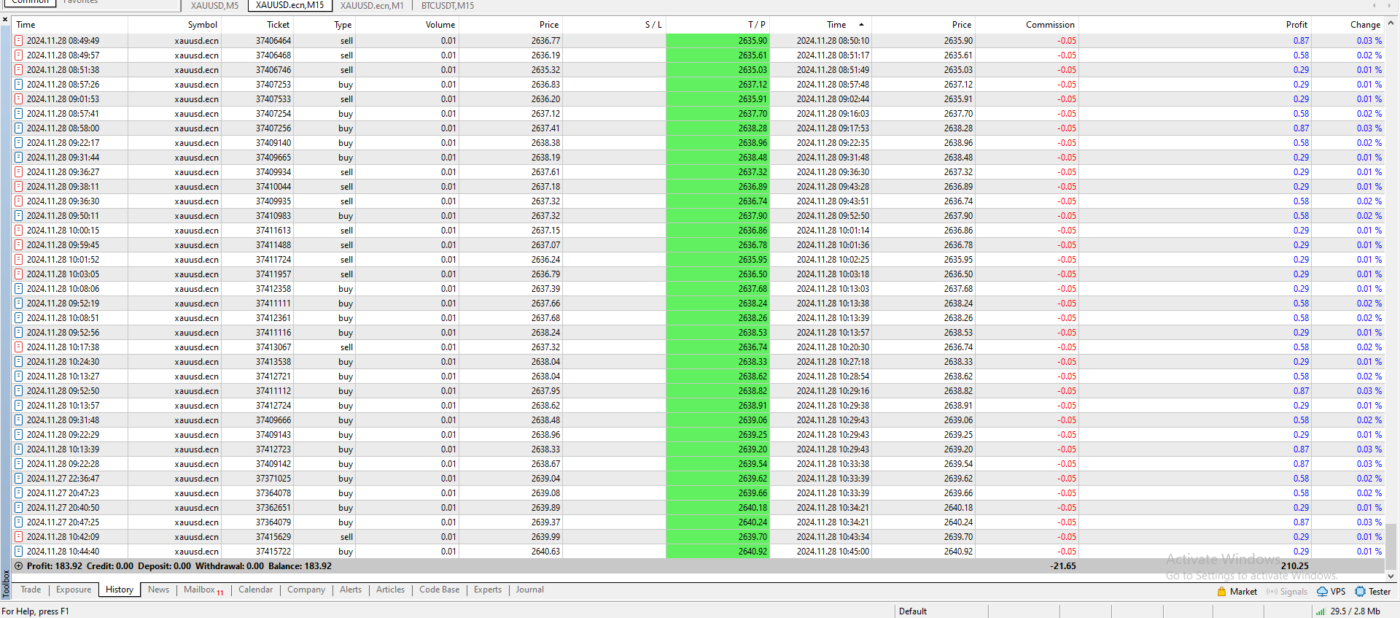Click the total commission value -21.65
The height and width of the screenshot is (618, 1400).
coord(1063,566)
